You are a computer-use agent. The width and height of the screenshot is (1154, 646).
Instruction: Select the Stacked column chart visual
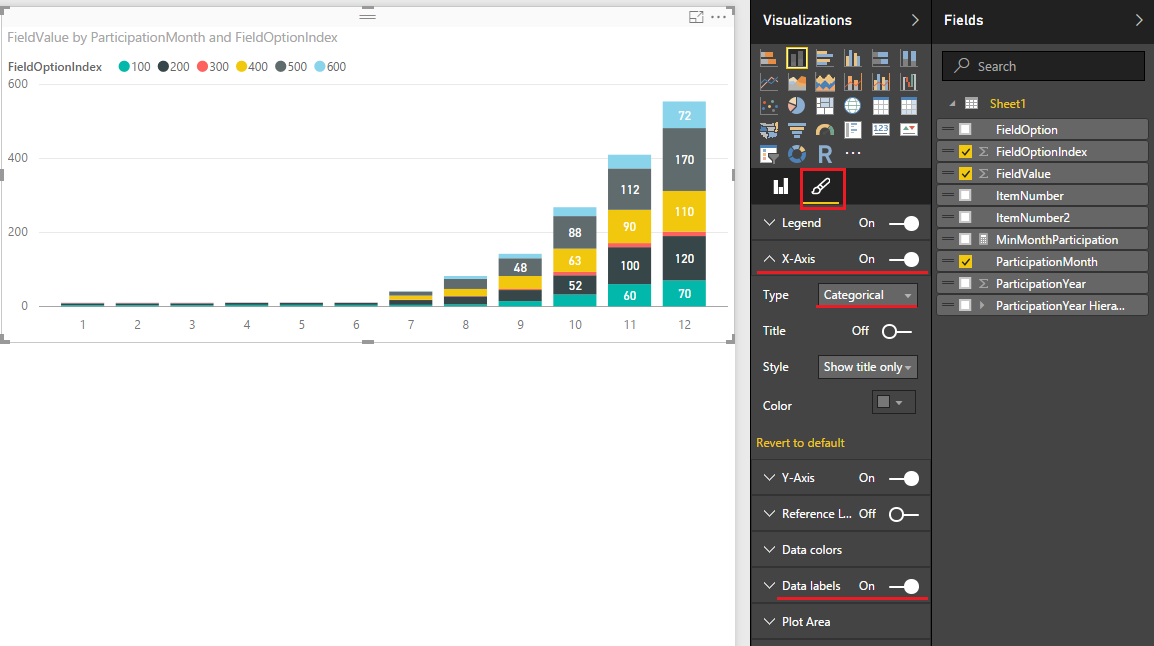pyautogui.click(x=796, y=58)
